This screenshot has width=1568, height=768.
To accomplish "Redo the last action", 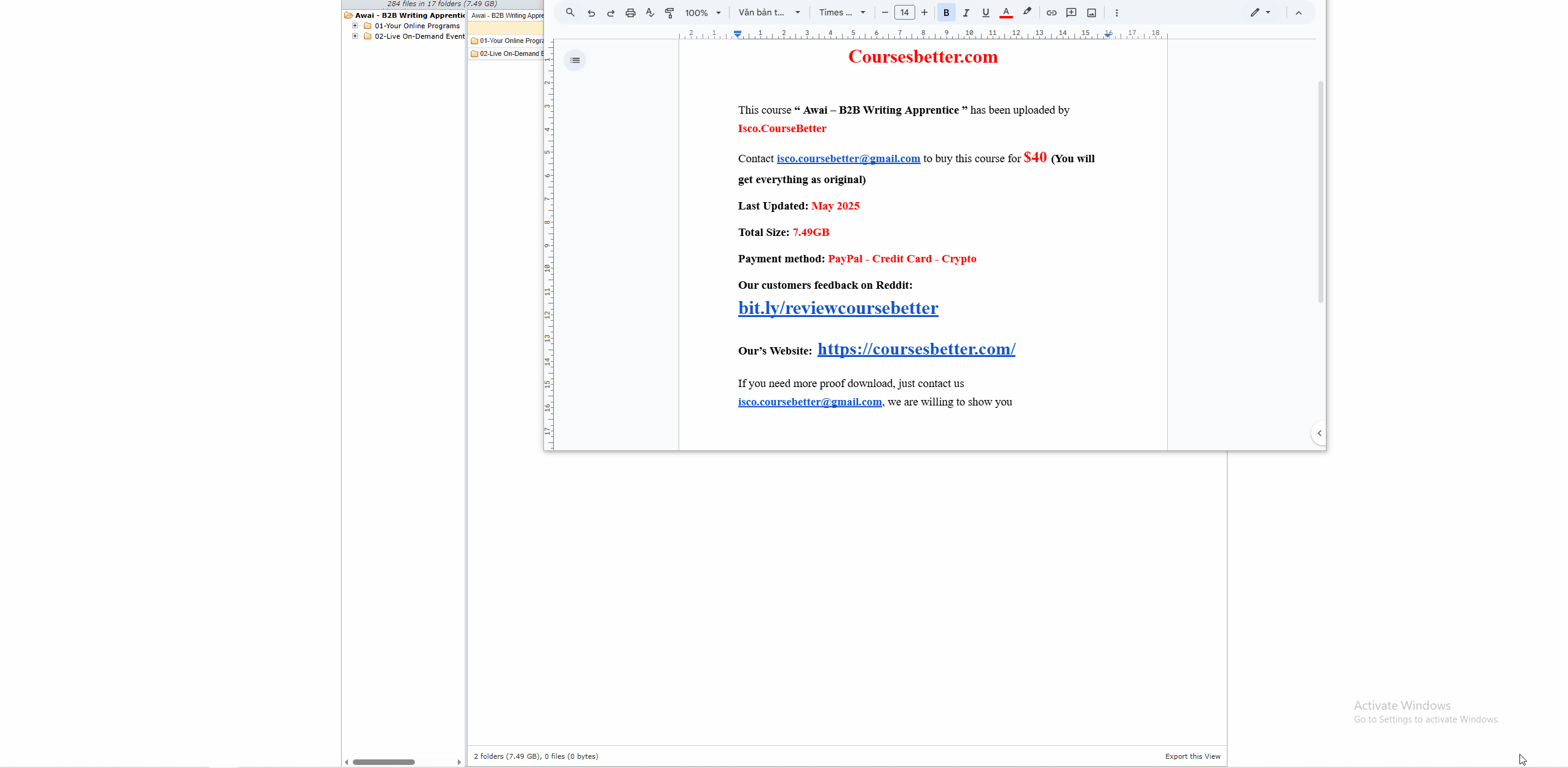I will coord(610,12).
